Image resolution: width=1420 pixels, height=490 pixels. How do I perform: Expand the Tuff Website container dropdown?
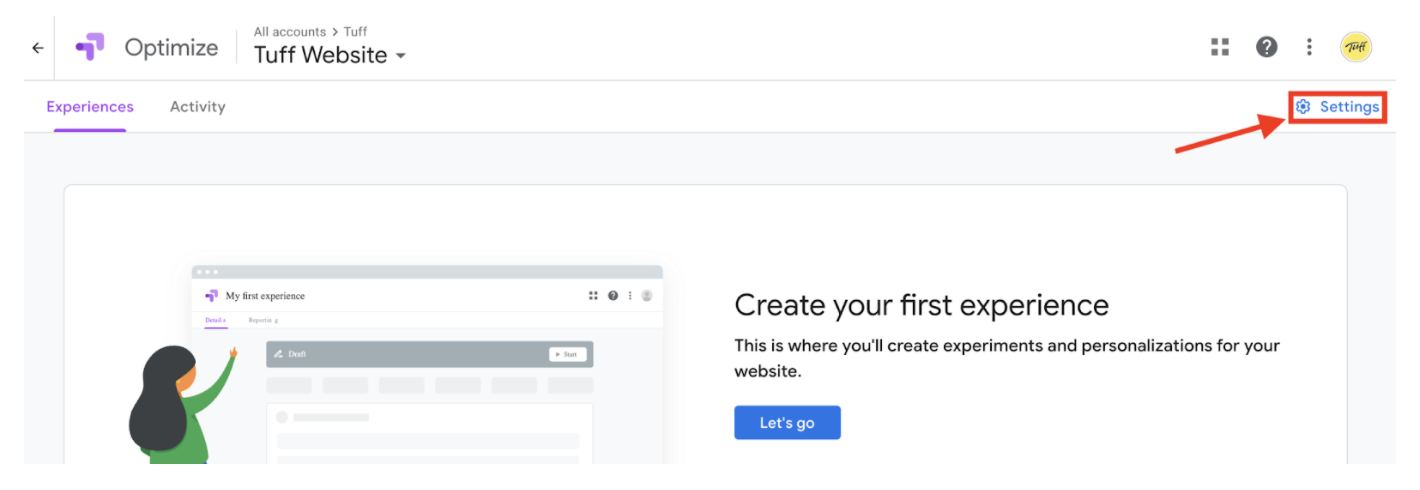pos(401,56)
